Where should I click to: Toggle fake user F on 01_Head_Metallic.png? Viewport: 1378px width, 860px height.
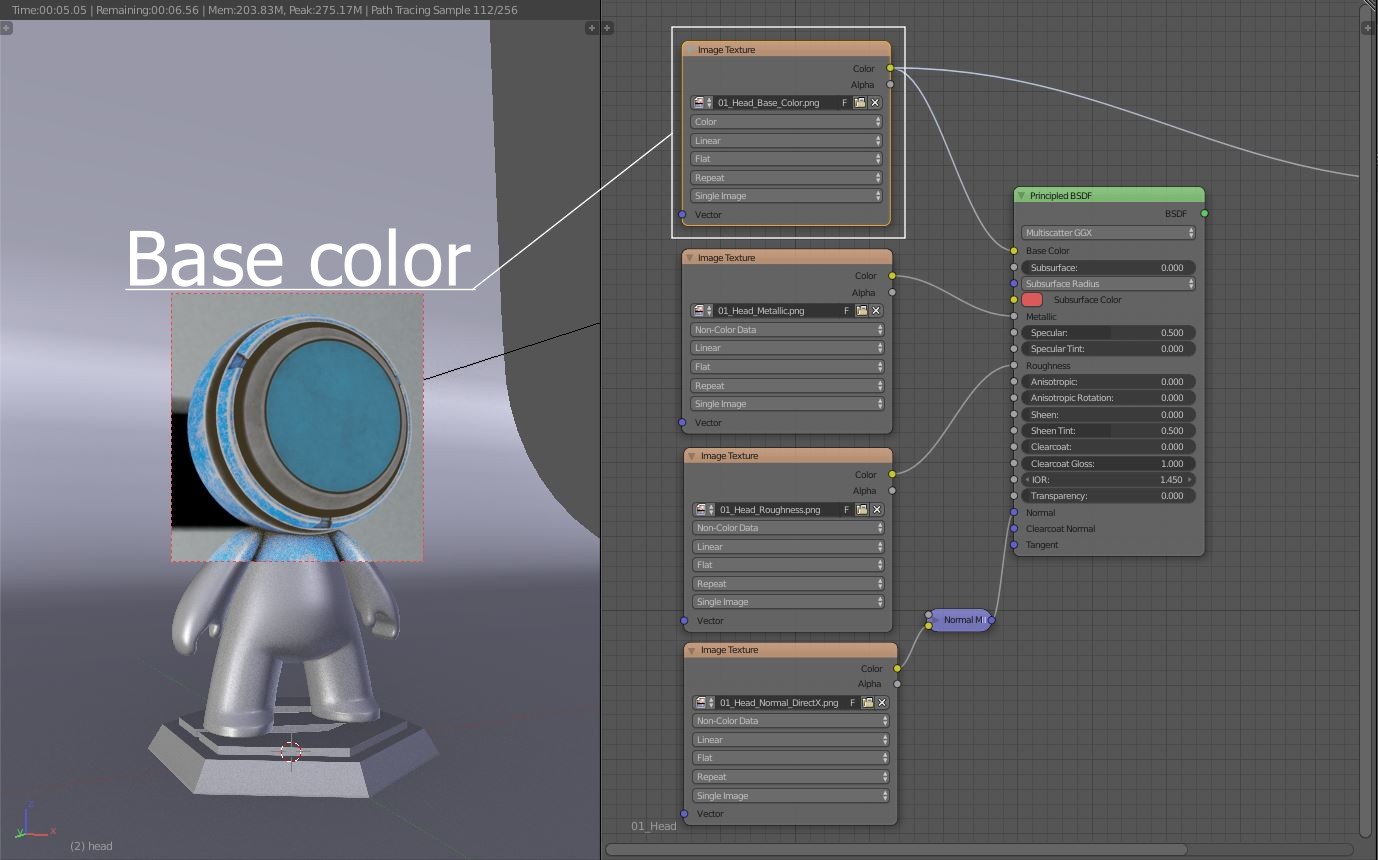pyautogui.click(x=846, y=311)
